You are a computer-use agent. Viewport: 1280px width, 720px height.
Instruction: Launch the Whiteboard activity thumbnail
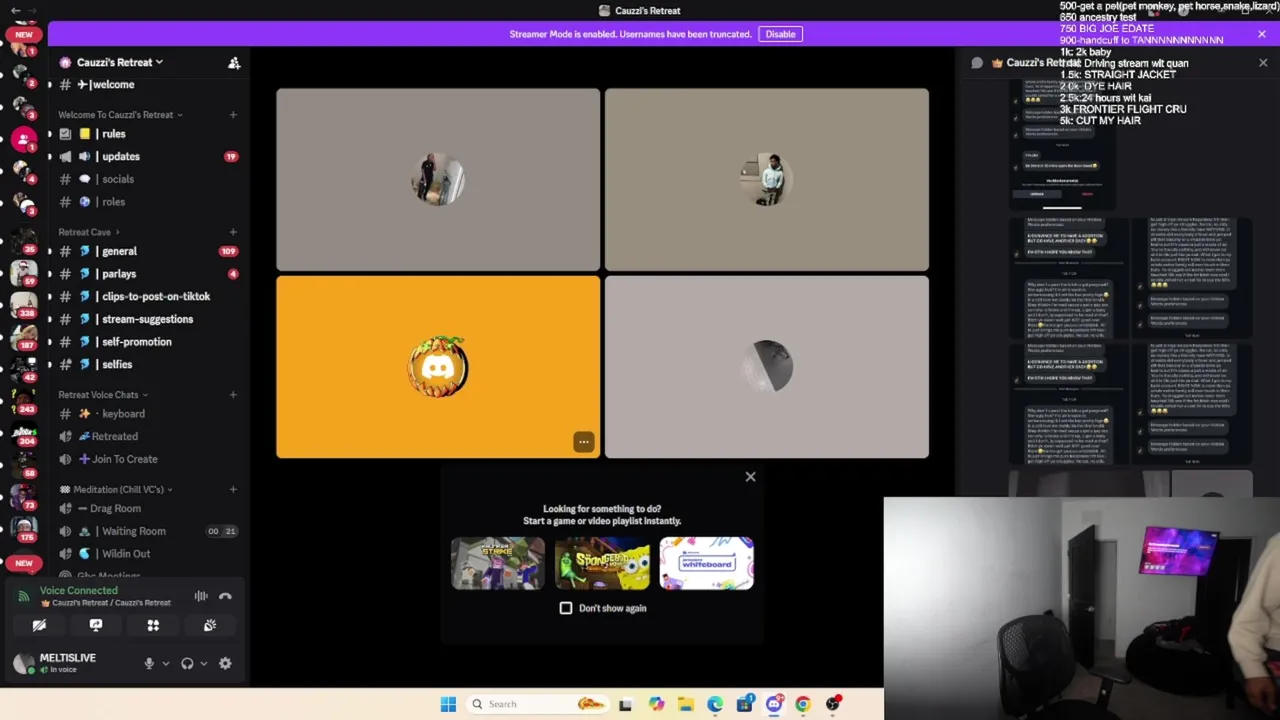706,563
